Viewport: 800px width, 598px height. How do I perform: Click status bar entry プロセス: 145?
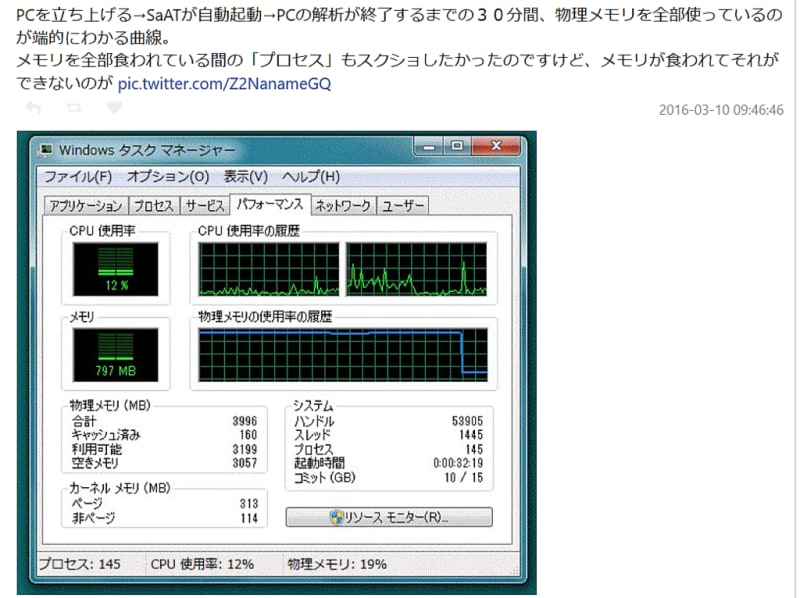click(x=80, y=564)
